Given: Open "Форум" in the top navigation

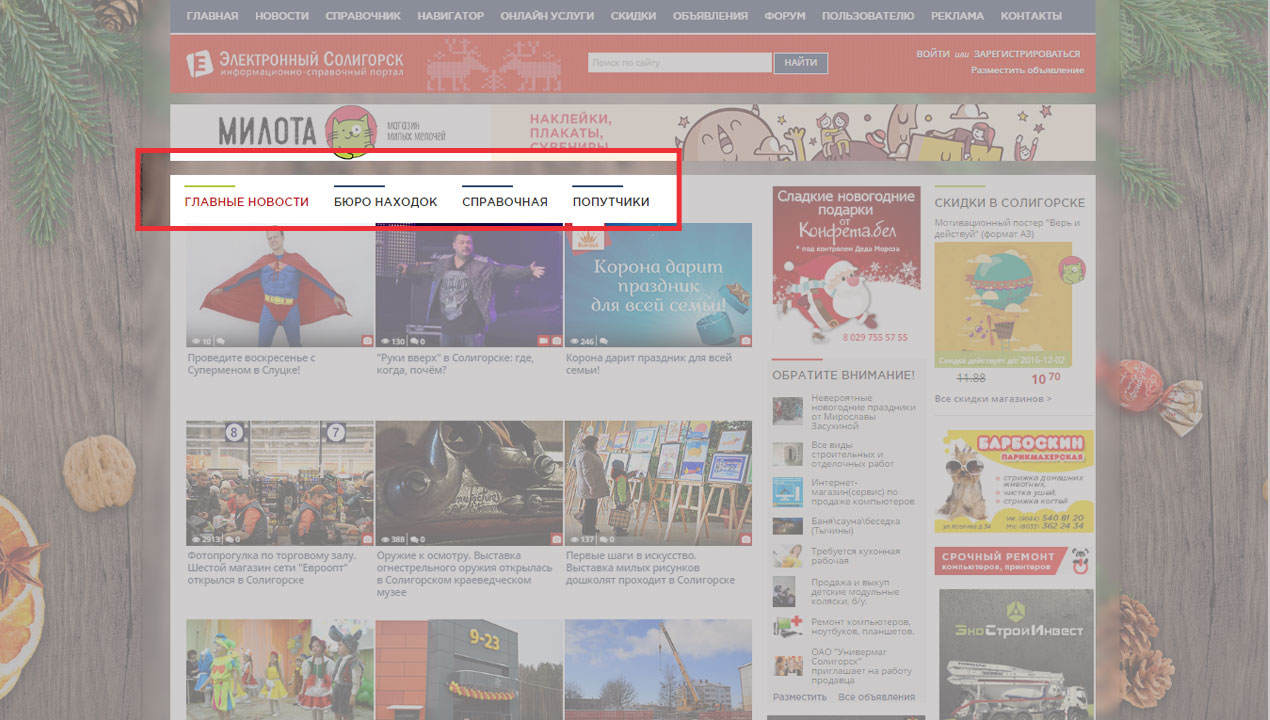Looking at the screenshot, I should coord(785,16).
